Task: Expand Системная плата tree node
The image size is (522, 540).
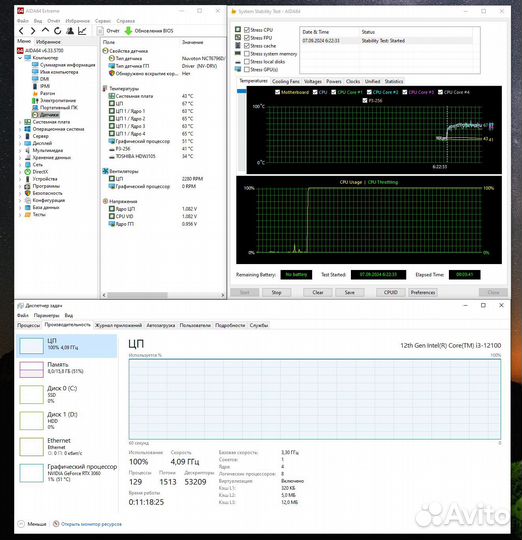Action: pyautogui.click(x=20, y=122)
